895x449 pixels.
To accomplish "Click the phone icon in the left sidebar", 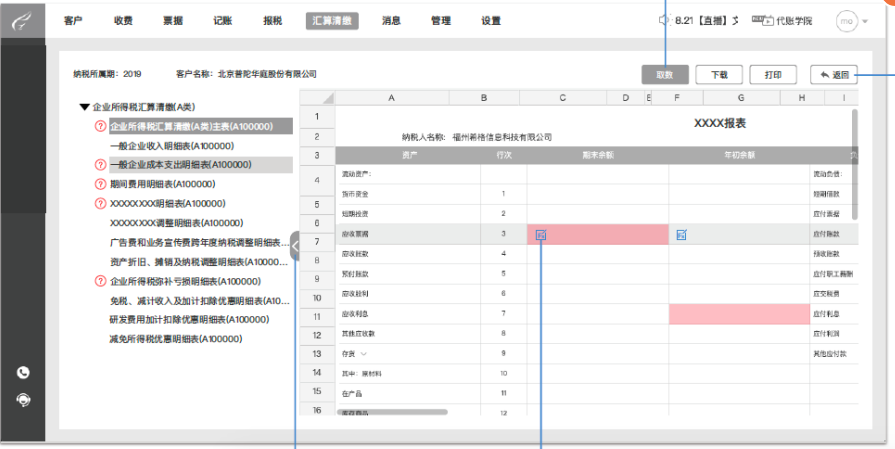I will click(23, 373).
